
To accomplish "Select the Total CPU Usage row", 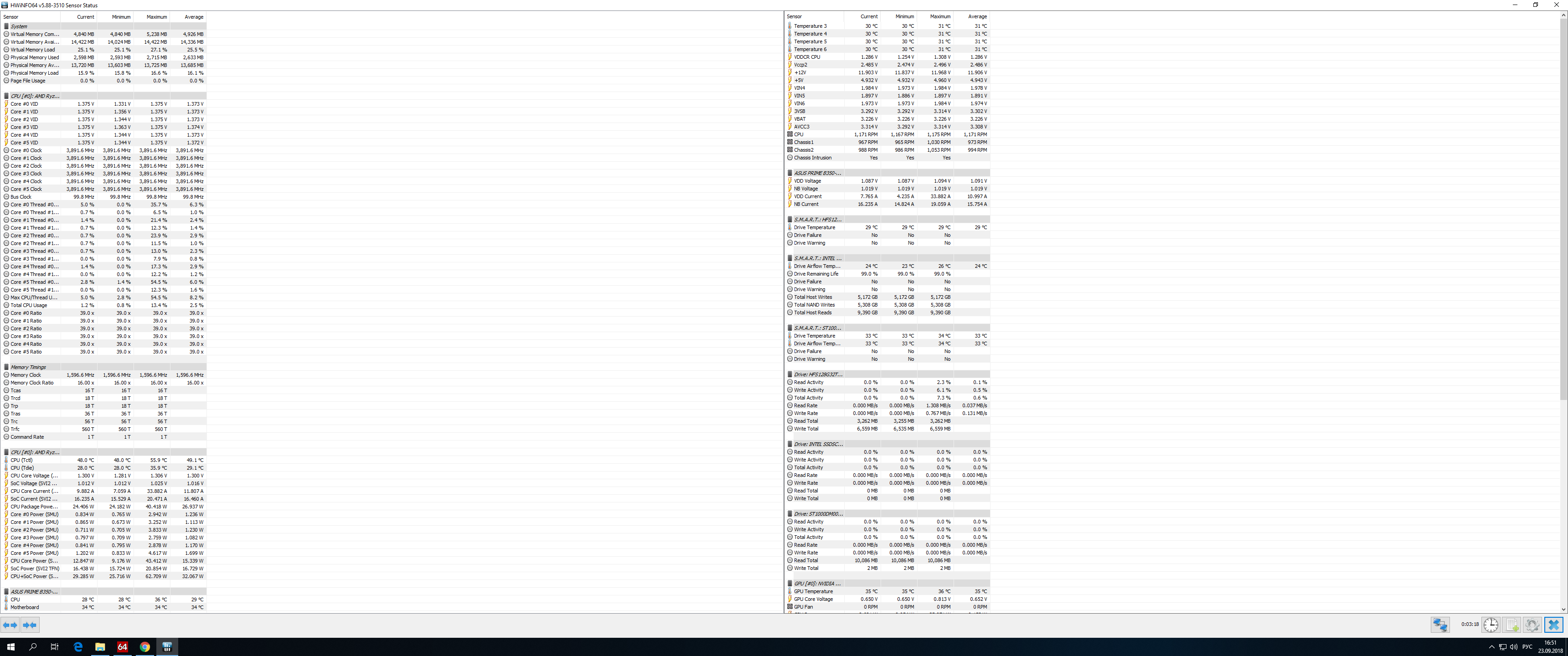I will point(29,306).
